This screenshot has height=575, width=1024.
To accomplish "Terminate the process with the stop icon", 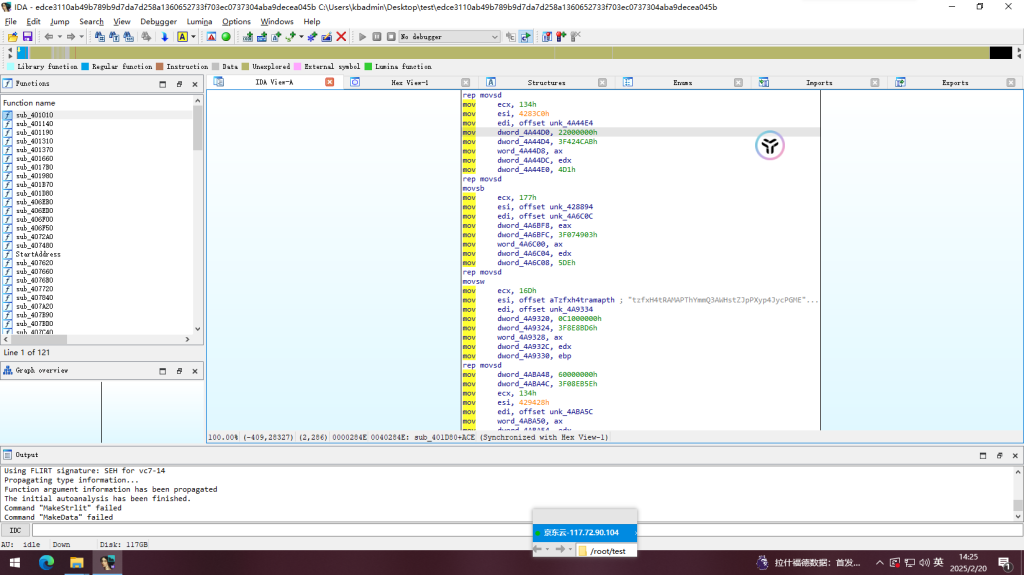I will (x=391, y=37).
